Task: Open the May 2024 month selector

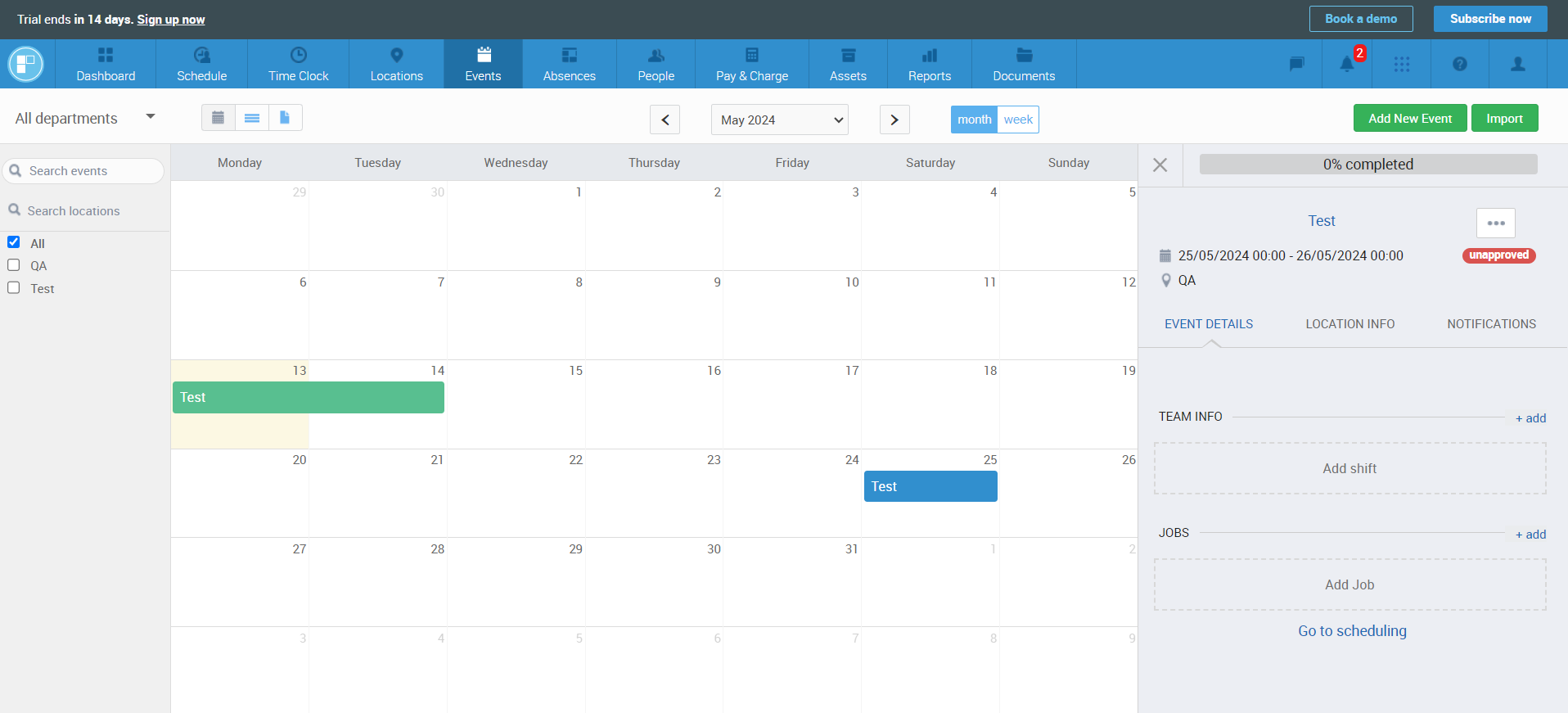Action: (779, 120)
